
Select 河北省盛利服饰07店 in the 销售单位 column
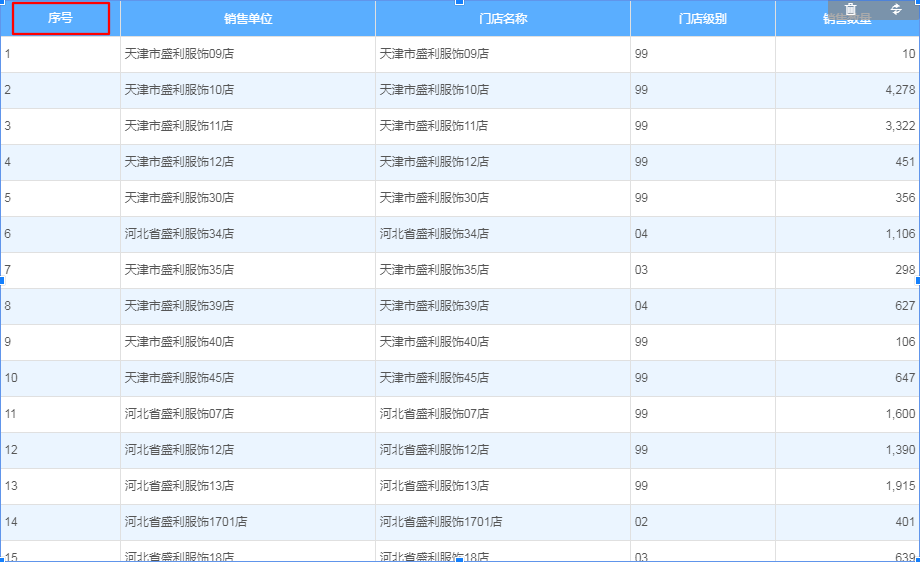coord(179,414)
